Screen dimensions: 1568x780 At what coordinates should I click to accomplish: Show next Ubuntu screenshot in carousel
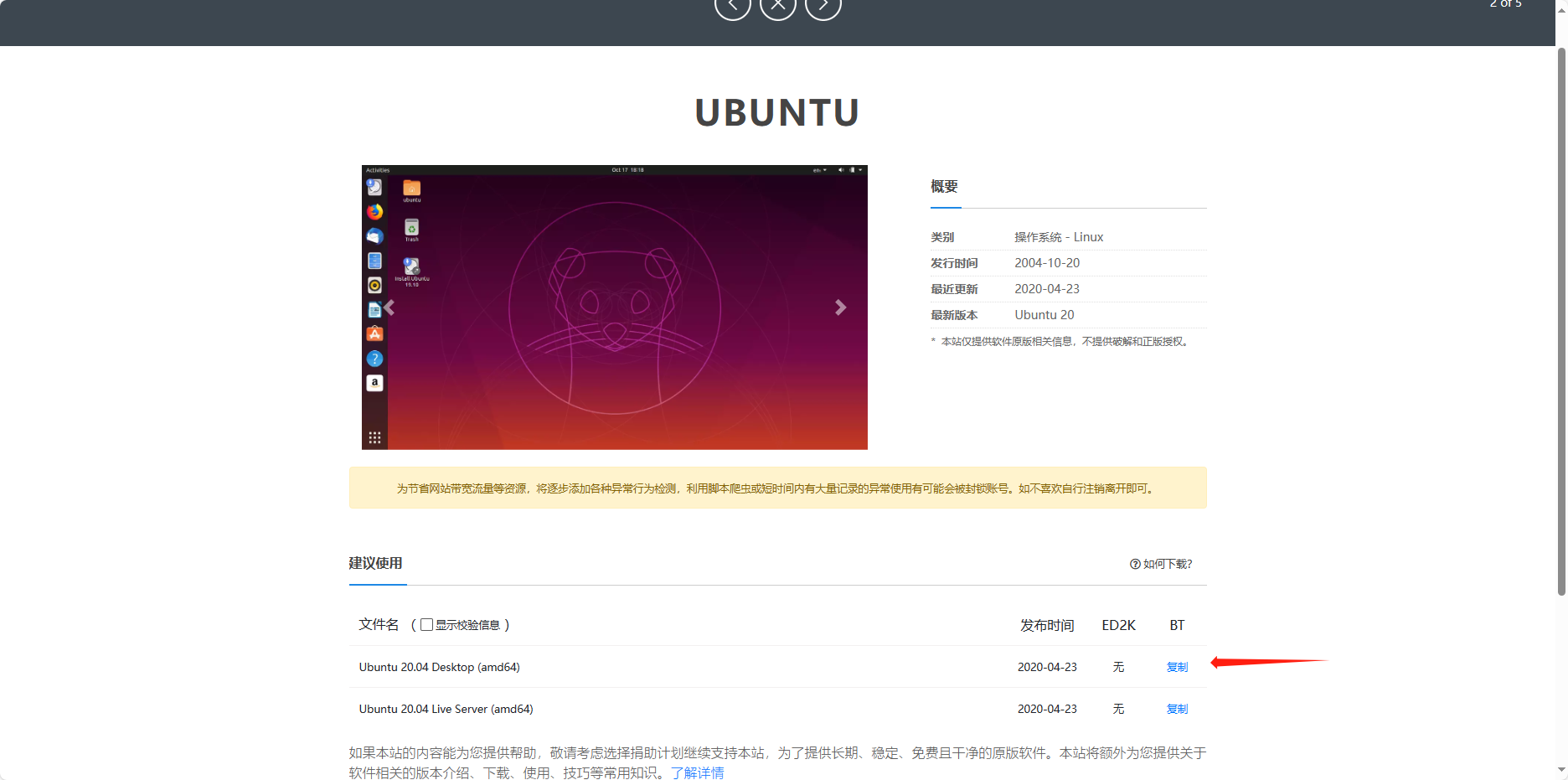[x=840, y=307]
